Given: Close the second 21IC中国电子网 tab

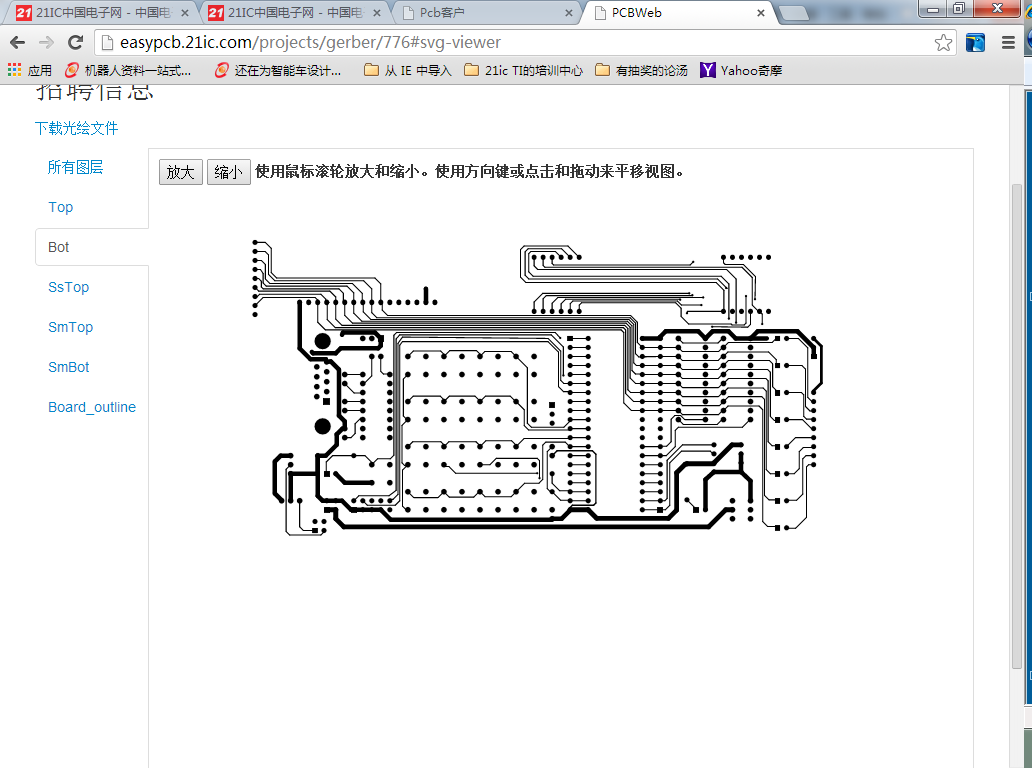Looking at the screenshot, I should pos(377,13).
